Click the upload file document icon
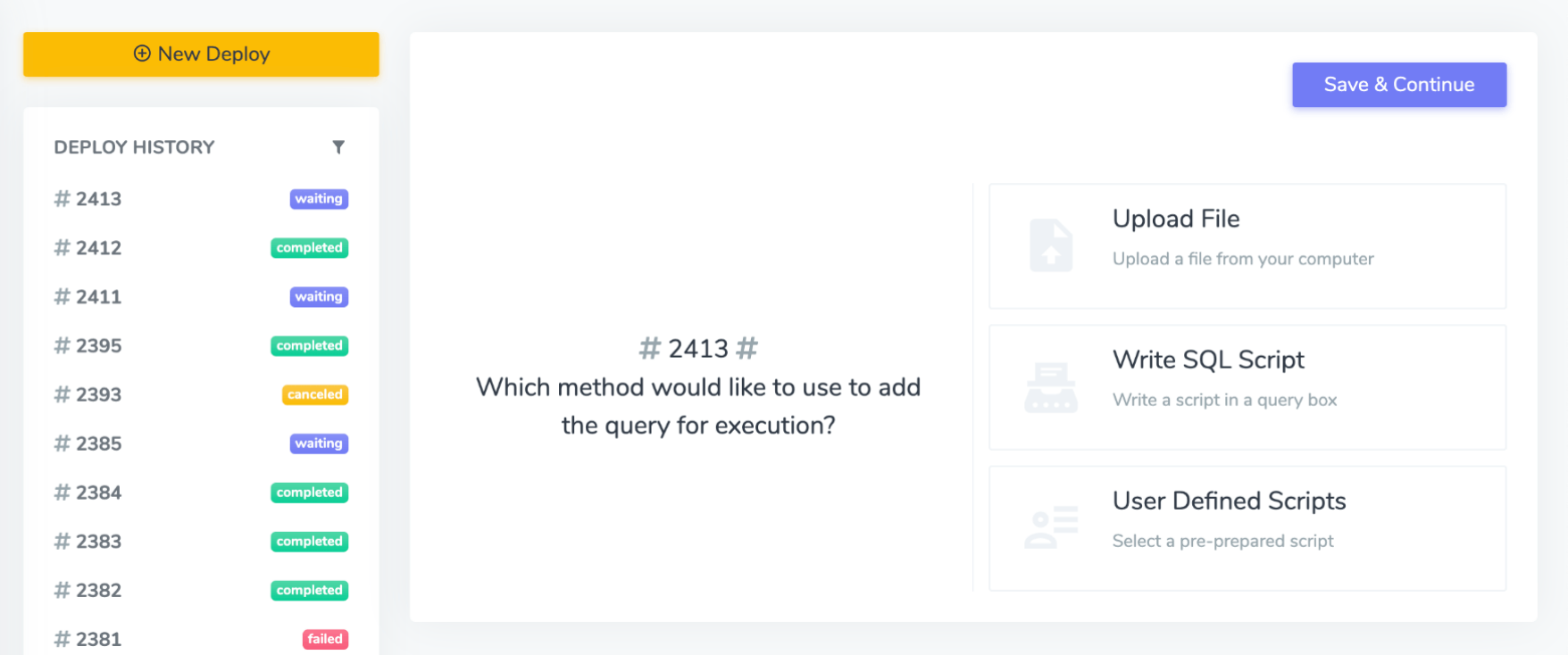 [1051, 245]
